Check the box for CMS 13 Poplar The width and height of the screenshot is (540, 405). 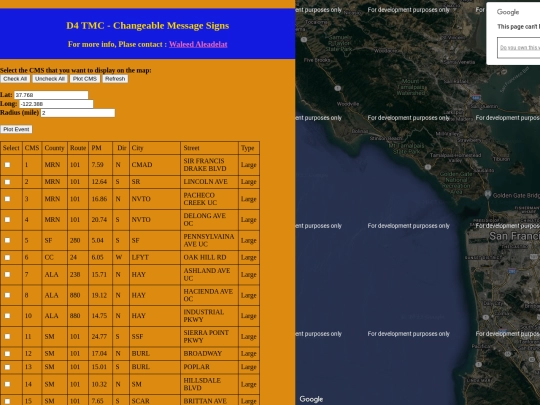(x=7, y=367)
